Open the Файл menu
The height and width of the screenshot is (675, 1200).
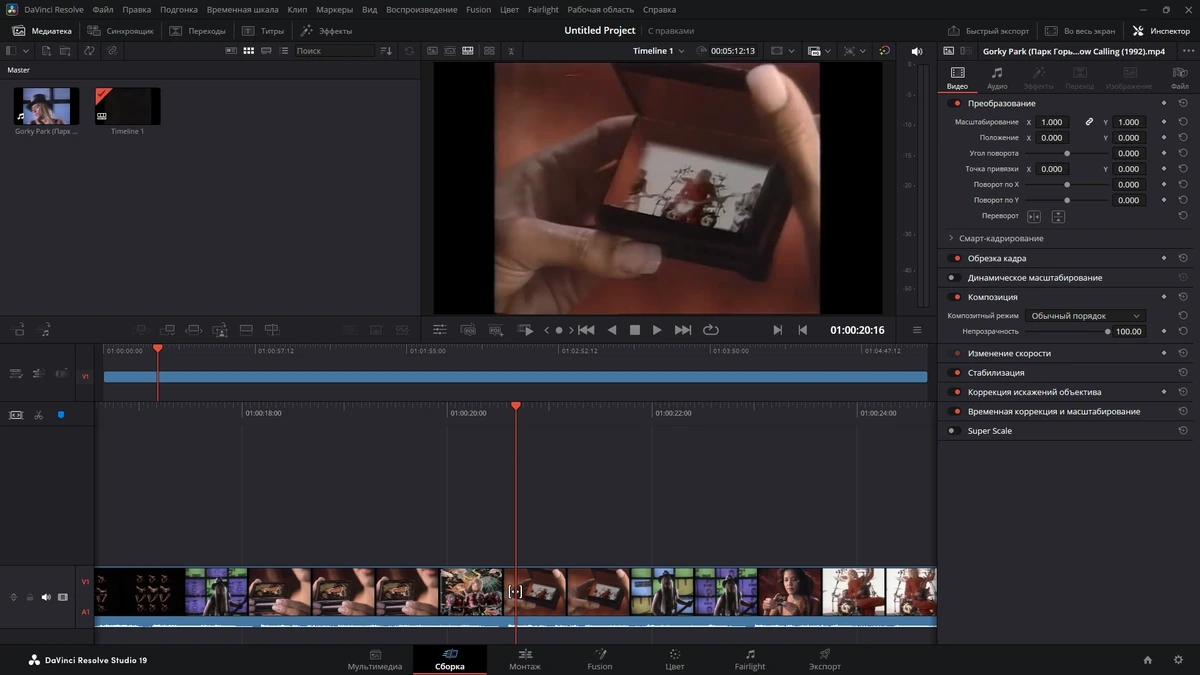click(103, 9)
